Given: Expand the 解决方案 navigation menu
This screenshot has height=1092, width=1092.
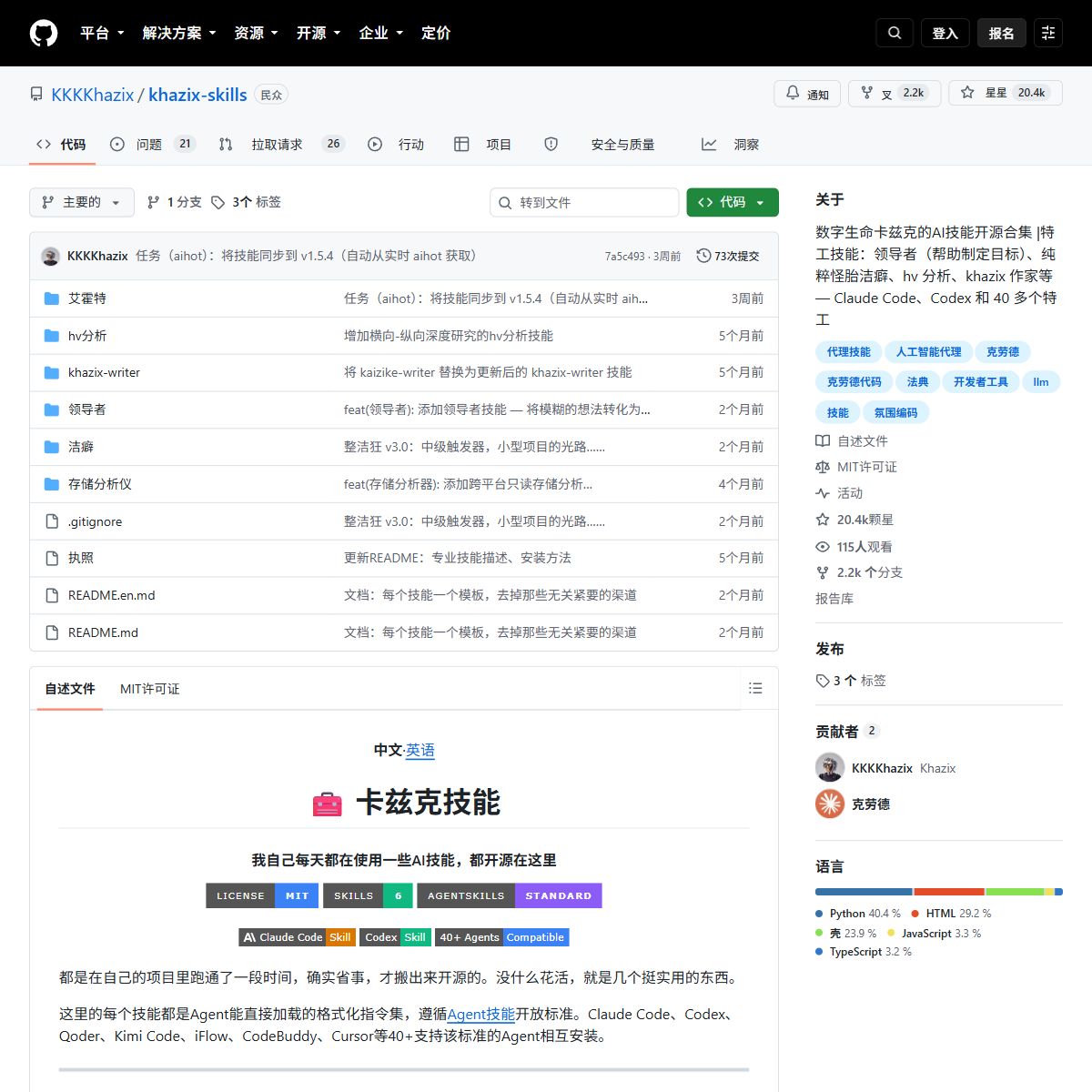Looking at the screenshot, I should (179, 33).
